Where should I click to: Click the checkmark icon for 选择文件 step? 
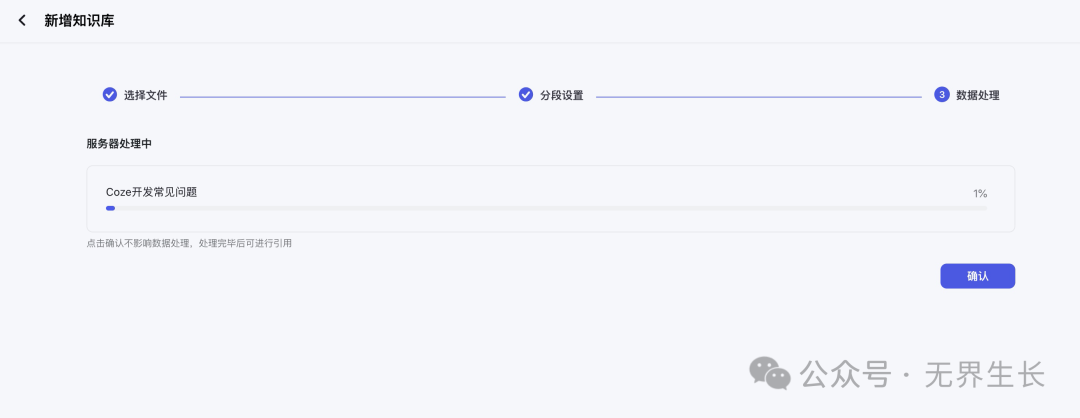click(110, 95)
